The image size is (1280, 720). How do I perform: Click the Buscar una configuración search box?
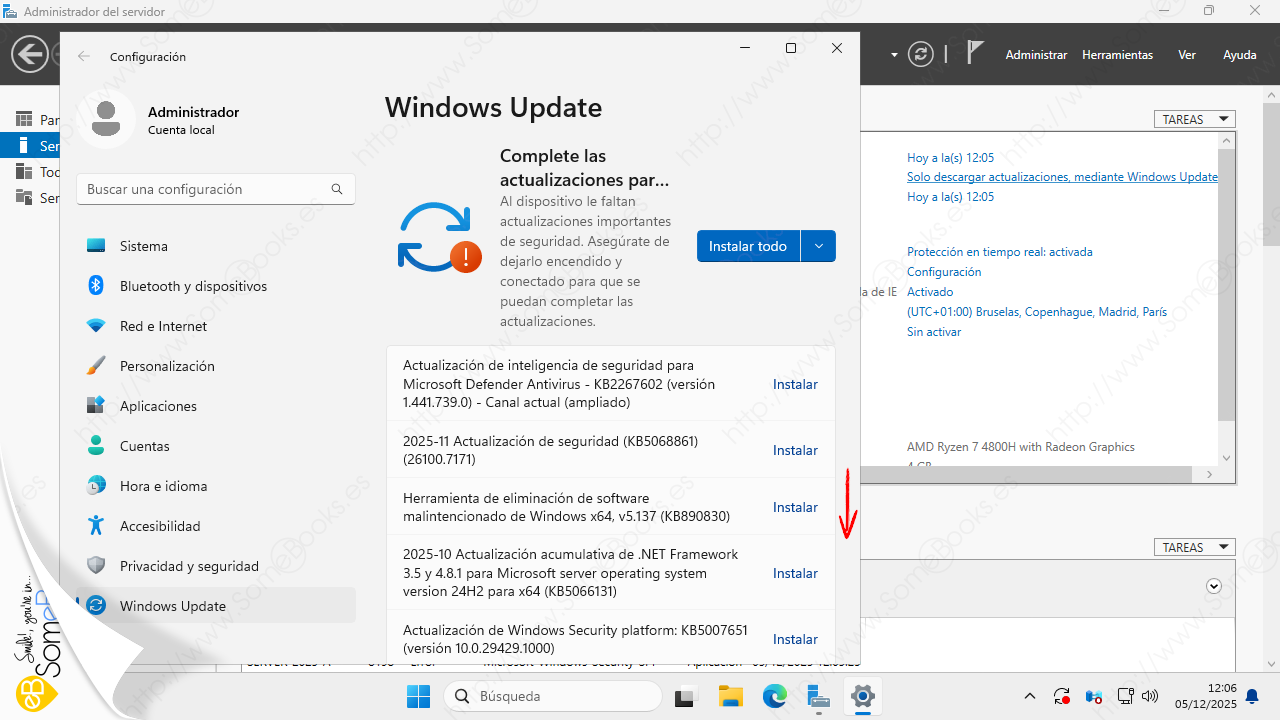(x=205, y=189)
